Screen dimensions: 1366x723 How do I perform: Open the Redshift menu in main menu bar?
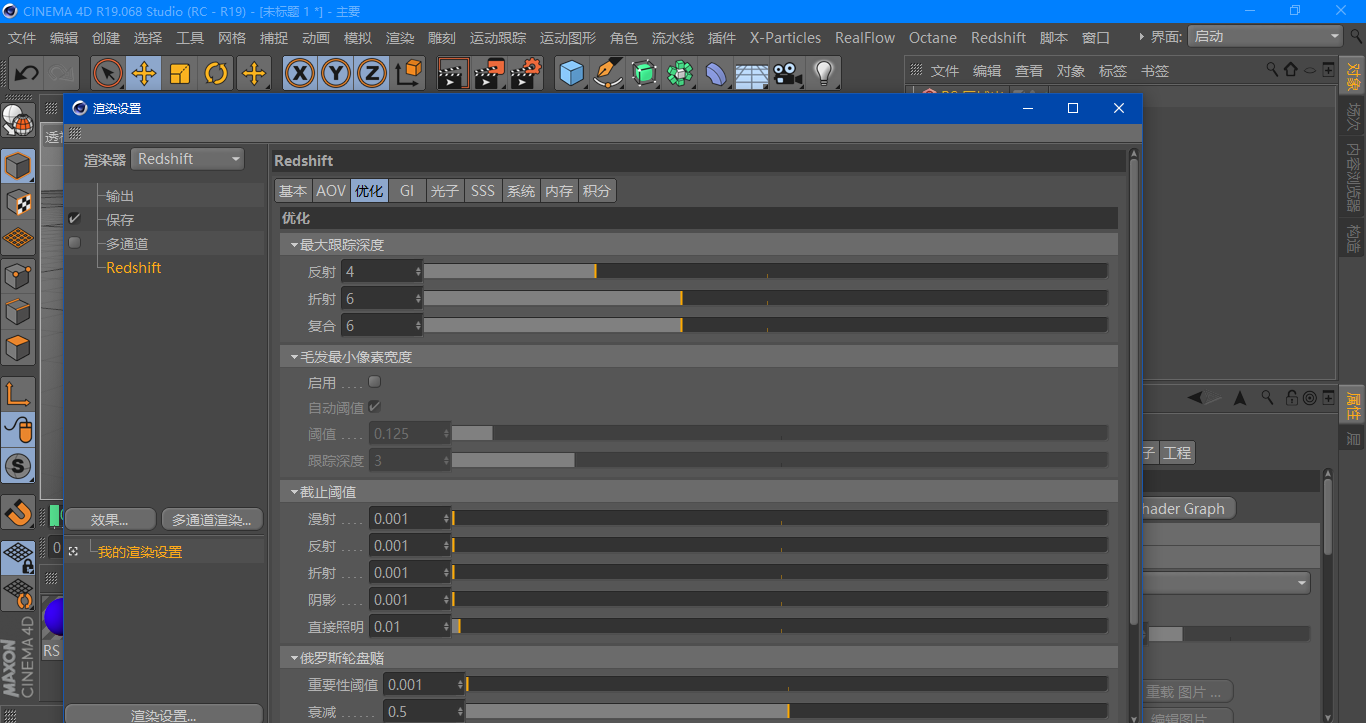click(998, 38)
